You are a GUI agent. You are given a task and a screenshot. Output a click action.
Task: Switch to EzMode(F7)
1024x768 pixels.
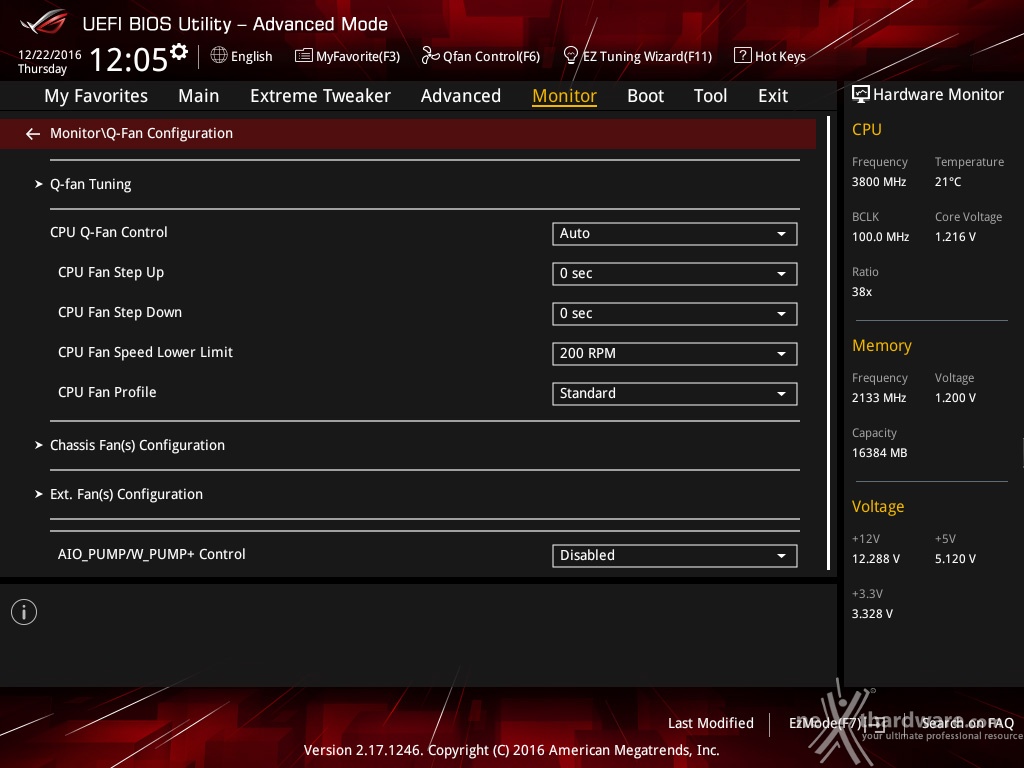(x=837, y=723)
